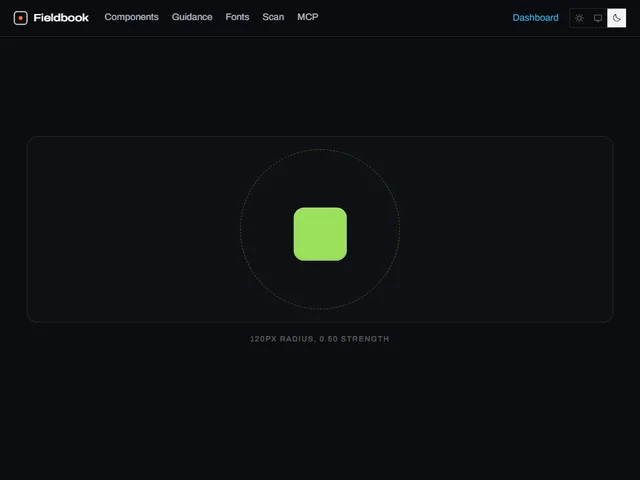Navigate to Scan
Screen dimensions: 640x480
273,17
